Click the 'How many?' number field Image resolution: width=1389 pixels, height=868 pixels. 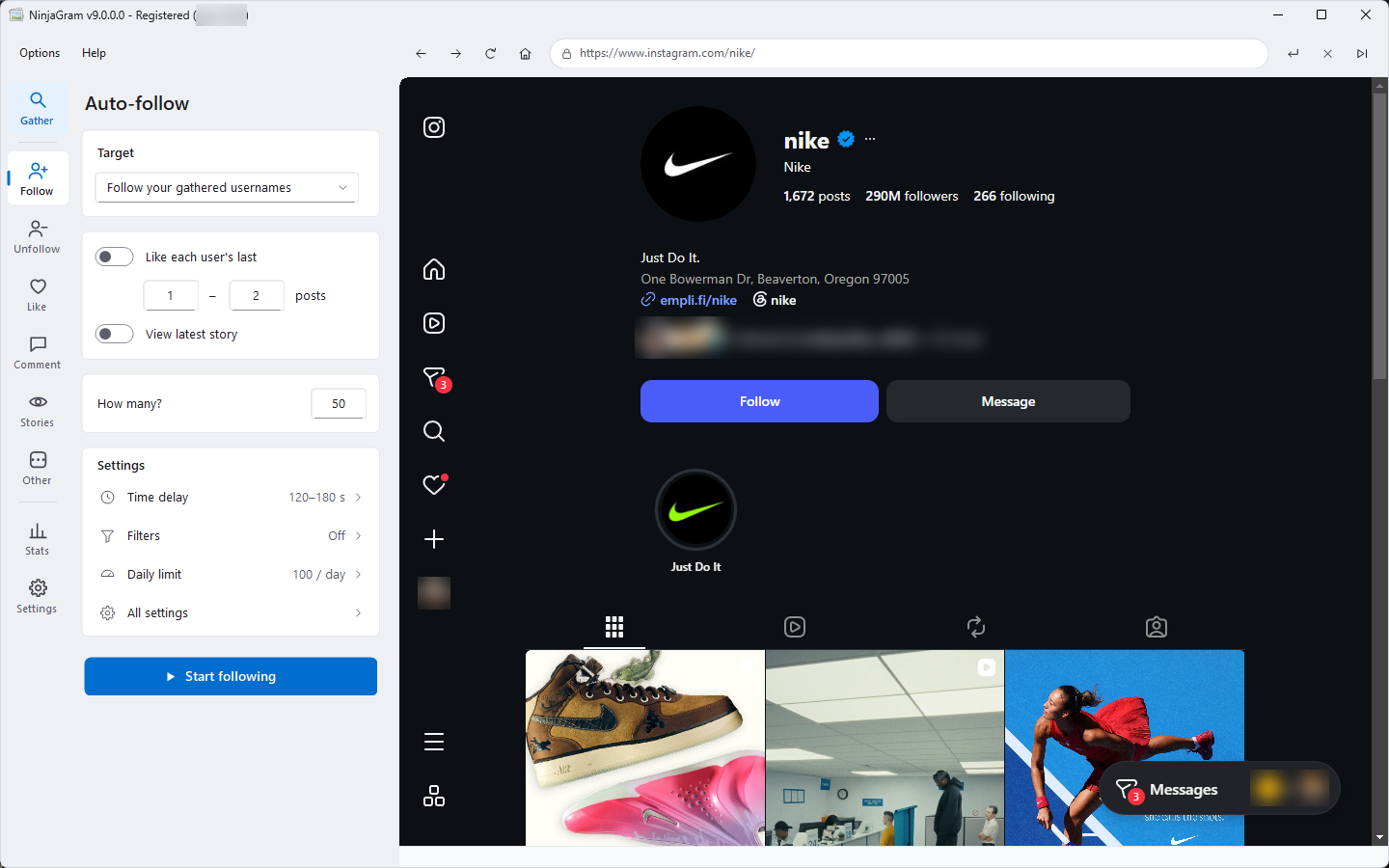pos(339,403)
